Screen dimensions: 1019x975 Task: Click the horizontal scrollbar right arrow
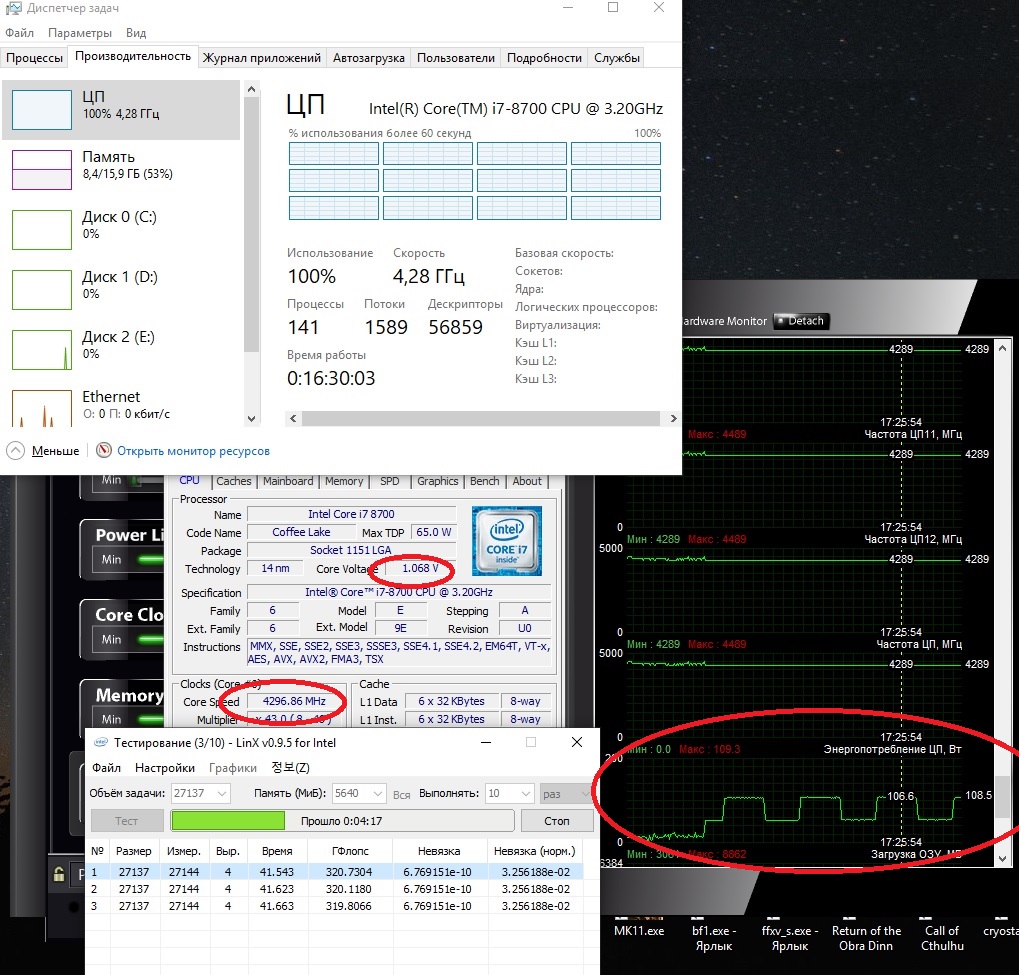pyautogui.click(x=673, y=419)
